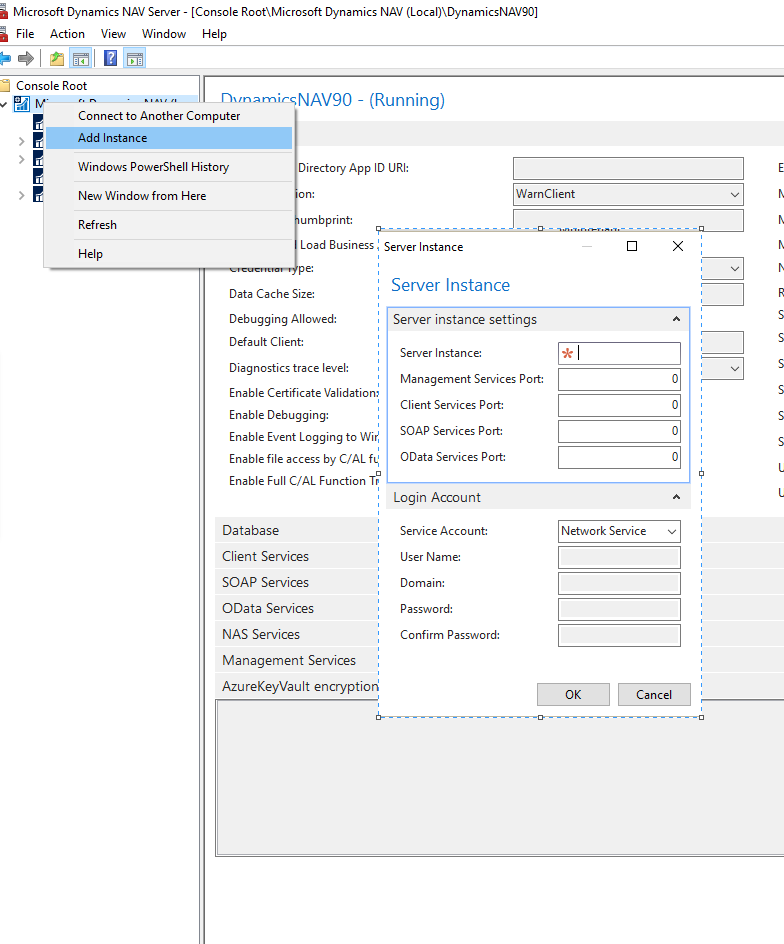Screen dimensions: 784x944
Task: Select Add Instance from context menu
Action: (169, 138)
